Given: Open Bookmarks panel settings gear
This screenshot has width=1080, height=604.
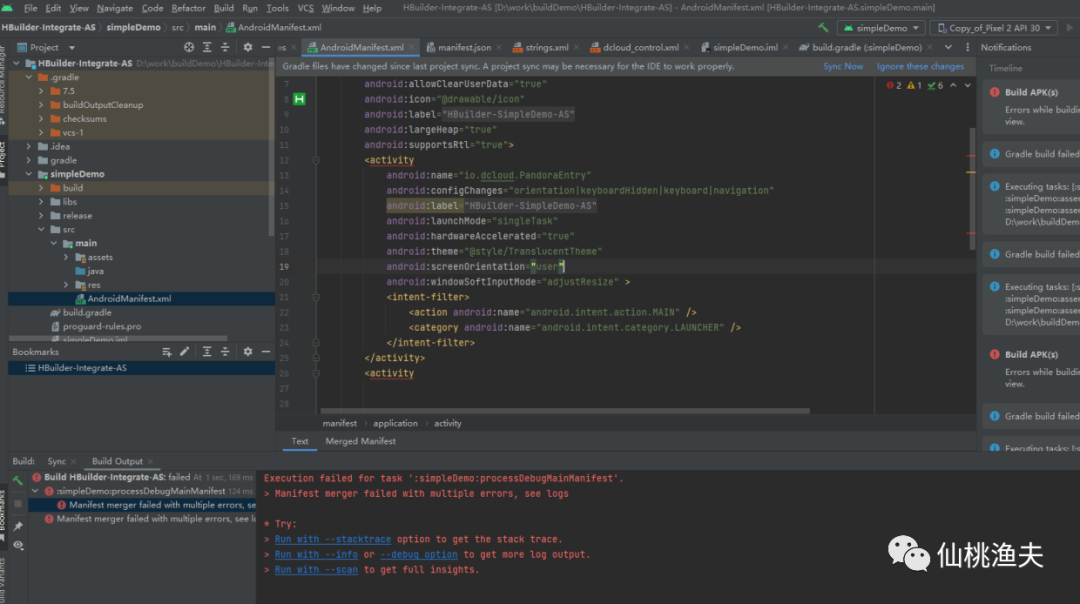Looking at the screenshot, I should 247,352.
